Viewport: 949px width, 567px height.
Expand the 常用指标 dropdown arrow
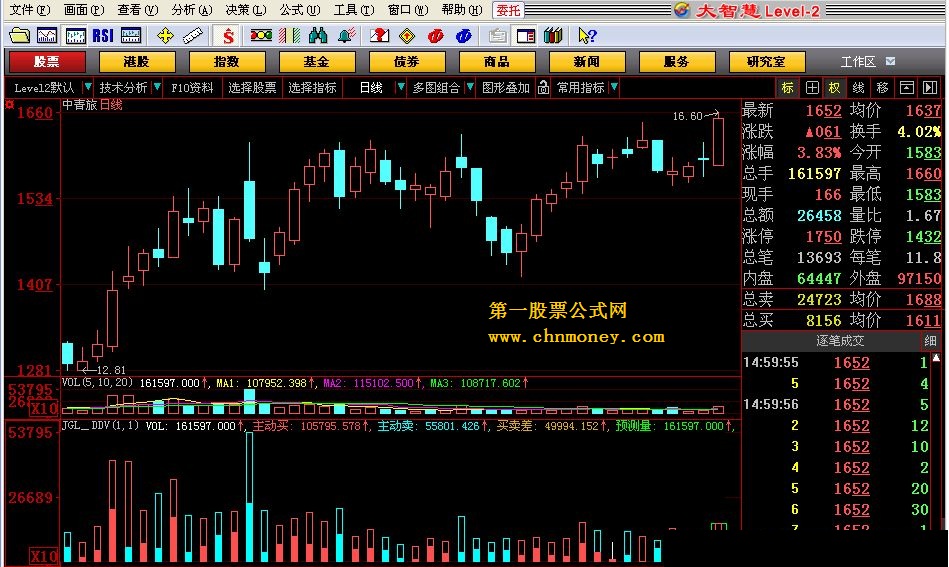614,88
